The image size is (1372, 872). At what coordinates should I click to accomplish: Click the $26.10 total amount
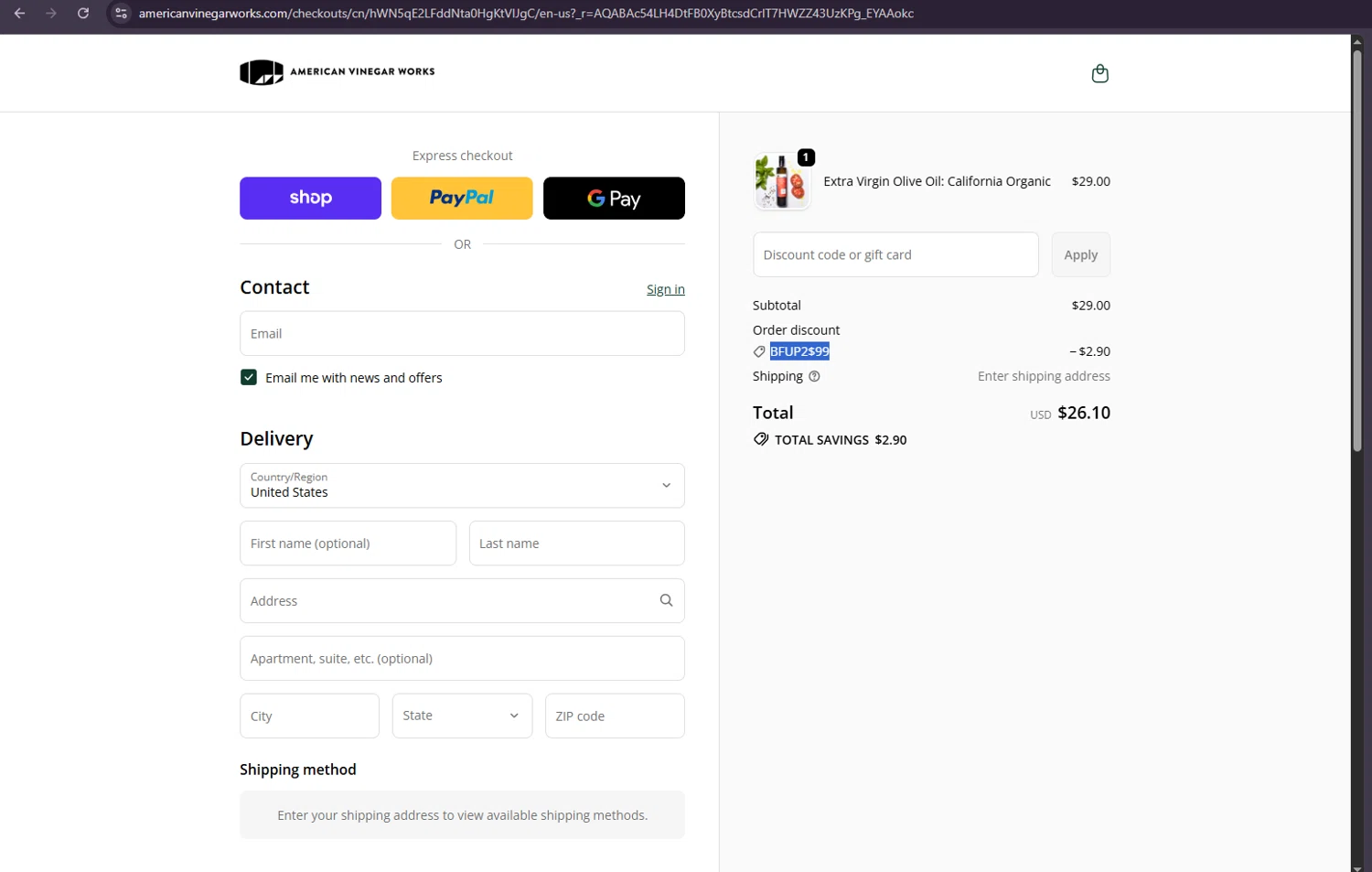(x=1084, y=413)
